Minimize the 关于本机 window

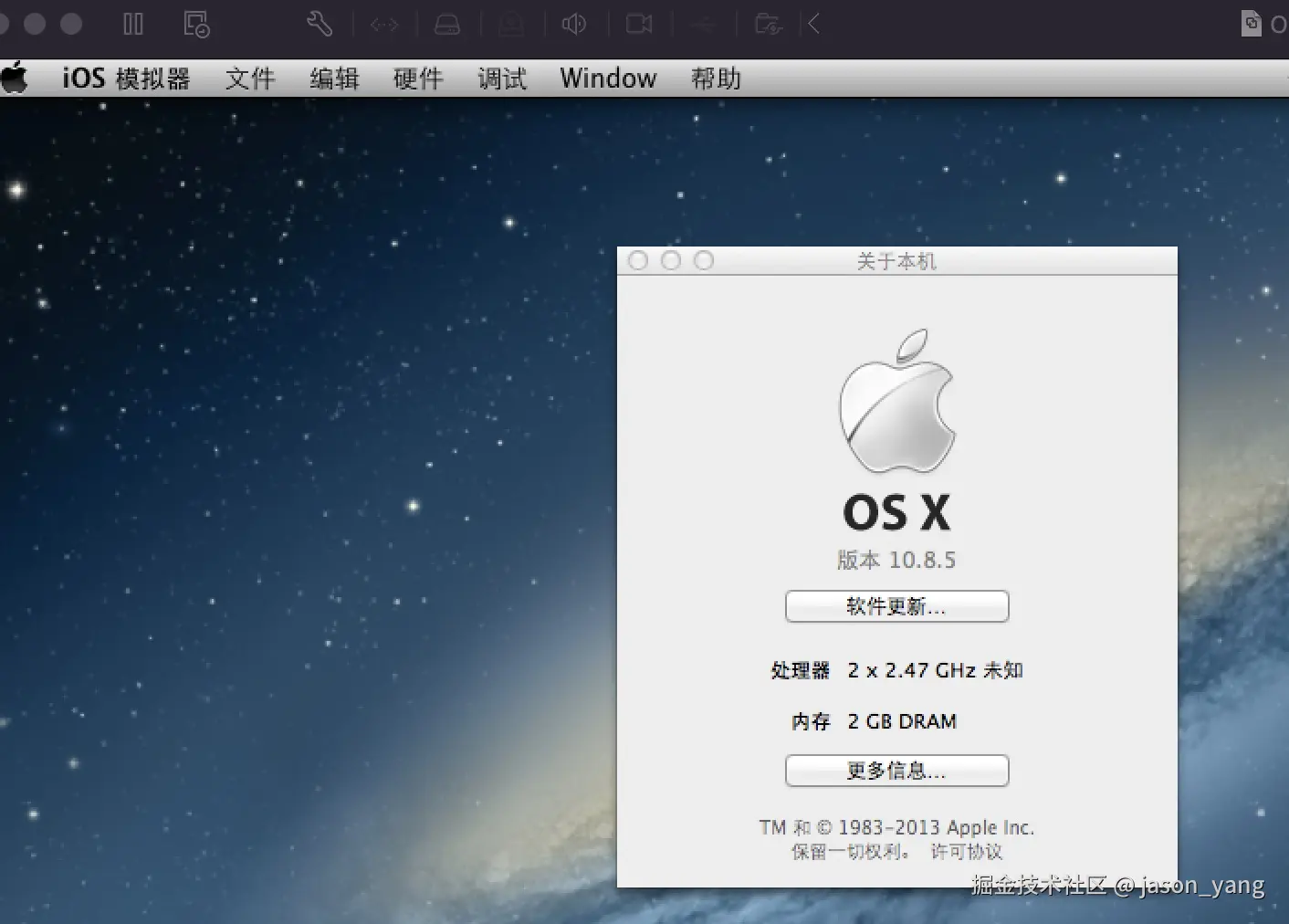tap(671, 261)
